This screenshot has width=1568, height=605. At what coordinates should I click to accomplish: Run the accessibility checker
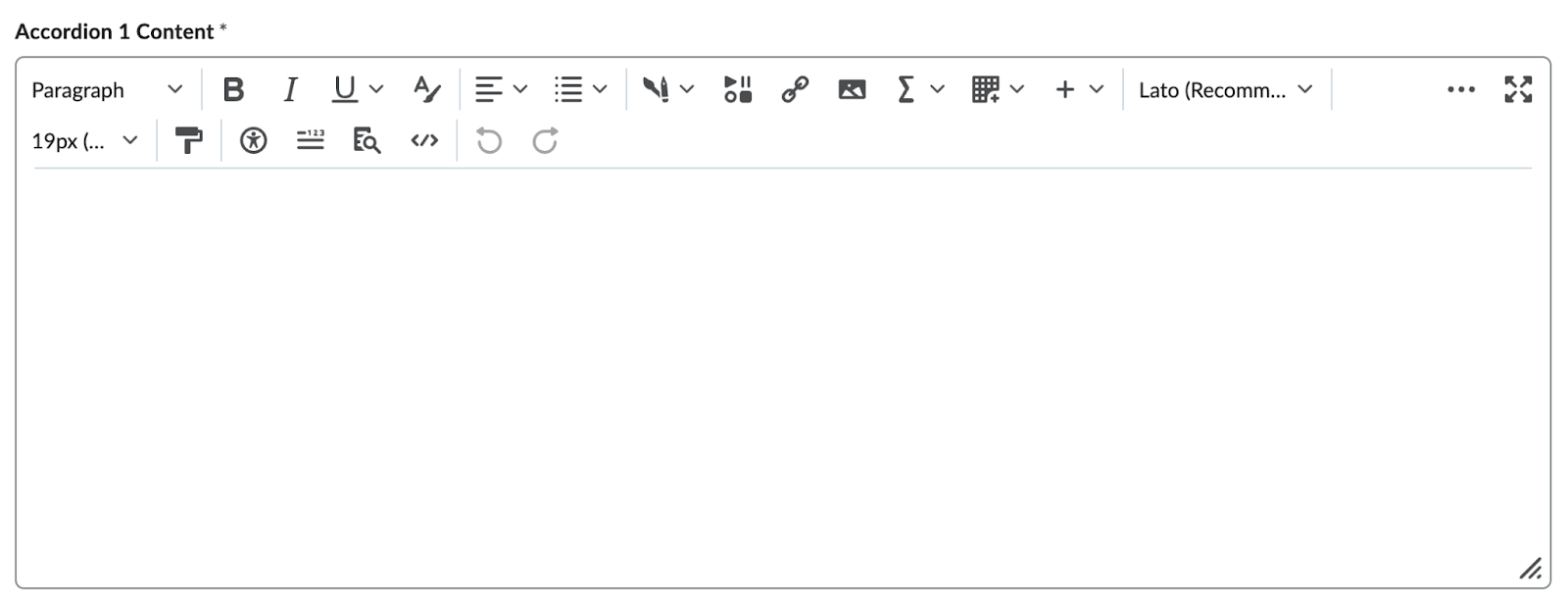click(x=254, y=140)
